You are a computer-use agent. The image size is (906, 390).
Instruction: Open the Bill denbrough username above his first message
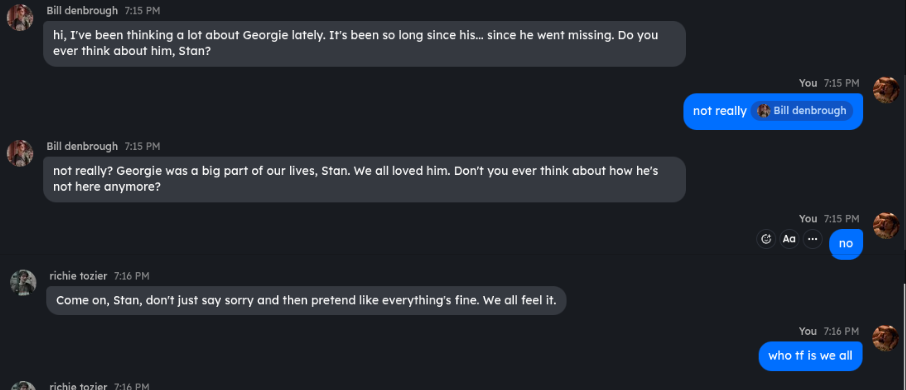(82, 11)
